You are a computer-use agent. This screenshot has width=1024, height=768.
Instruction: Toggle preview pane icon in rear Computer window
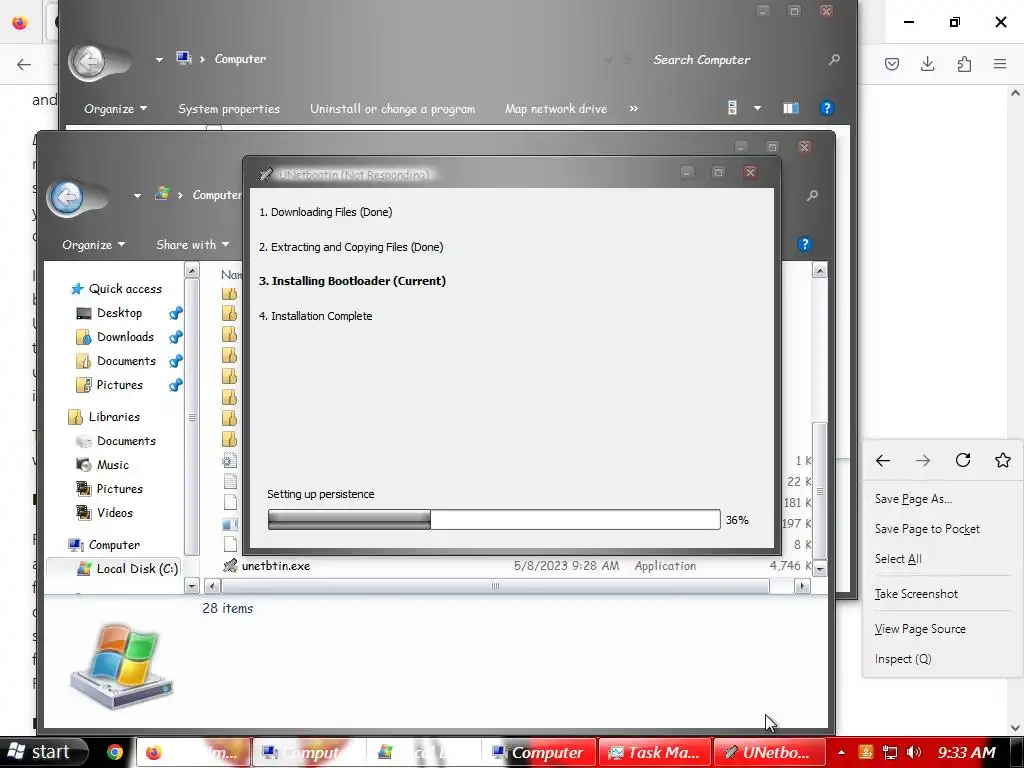coord(791,108)
